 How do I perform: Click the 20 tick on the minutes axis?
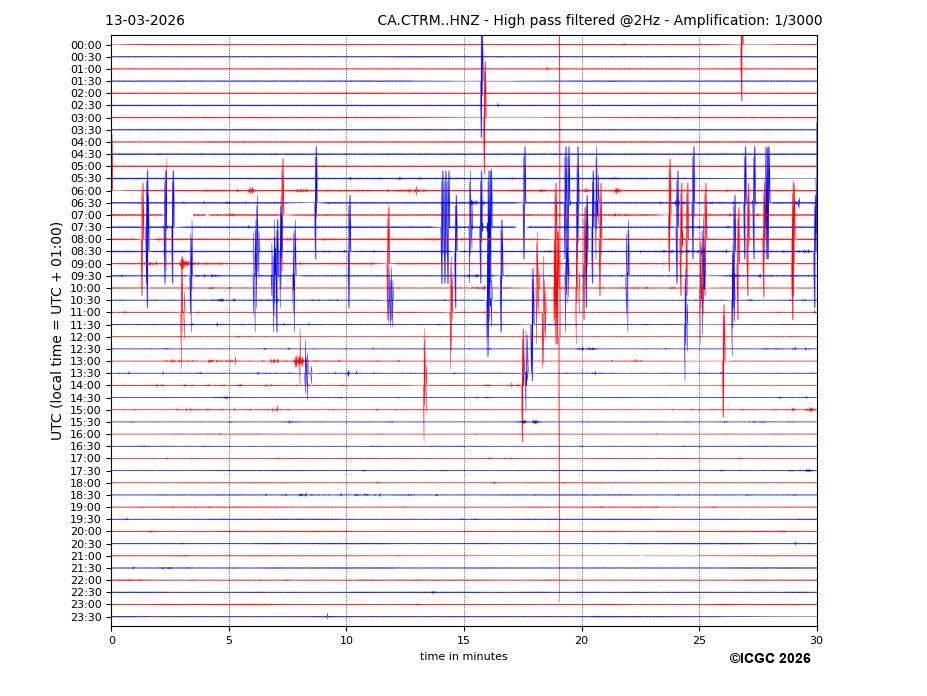582,640
